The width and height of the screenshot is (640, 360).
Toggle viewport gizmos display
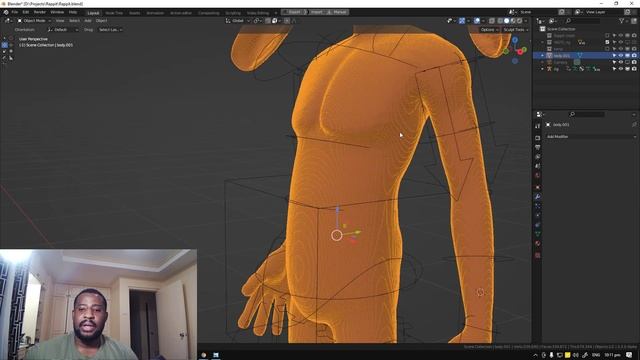pos(462,20)
